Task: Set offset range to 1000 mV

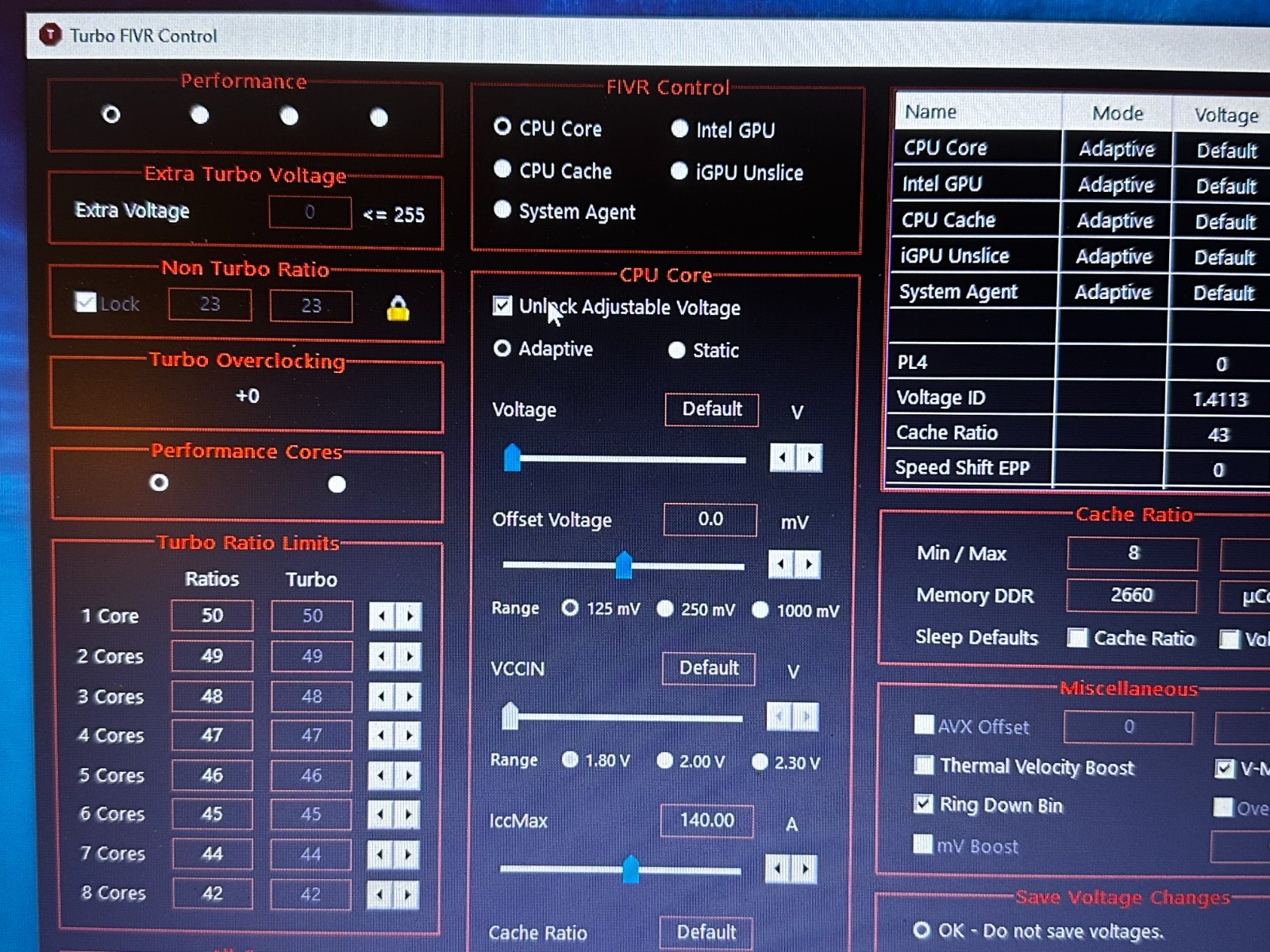Action: 760,609
